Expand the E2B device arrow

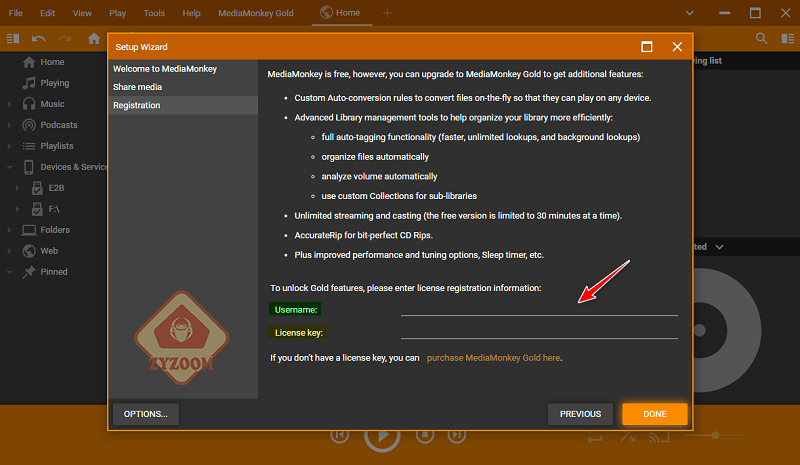click(17, 188)
